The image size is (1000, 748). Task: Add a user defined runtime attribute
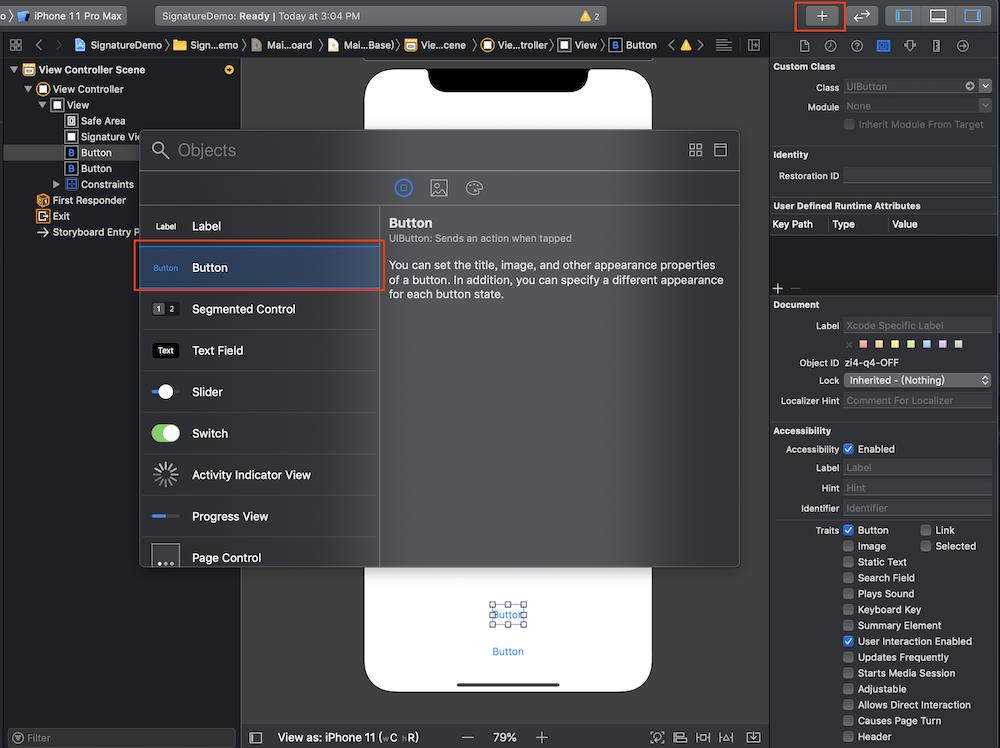pyautogui.click(x=777, y=288)
